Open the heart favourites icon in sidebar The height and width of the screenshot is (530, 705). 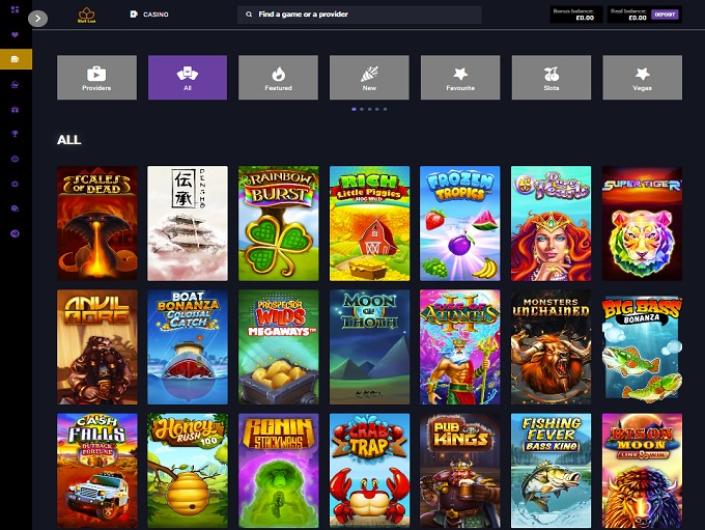tap(15, 35)
